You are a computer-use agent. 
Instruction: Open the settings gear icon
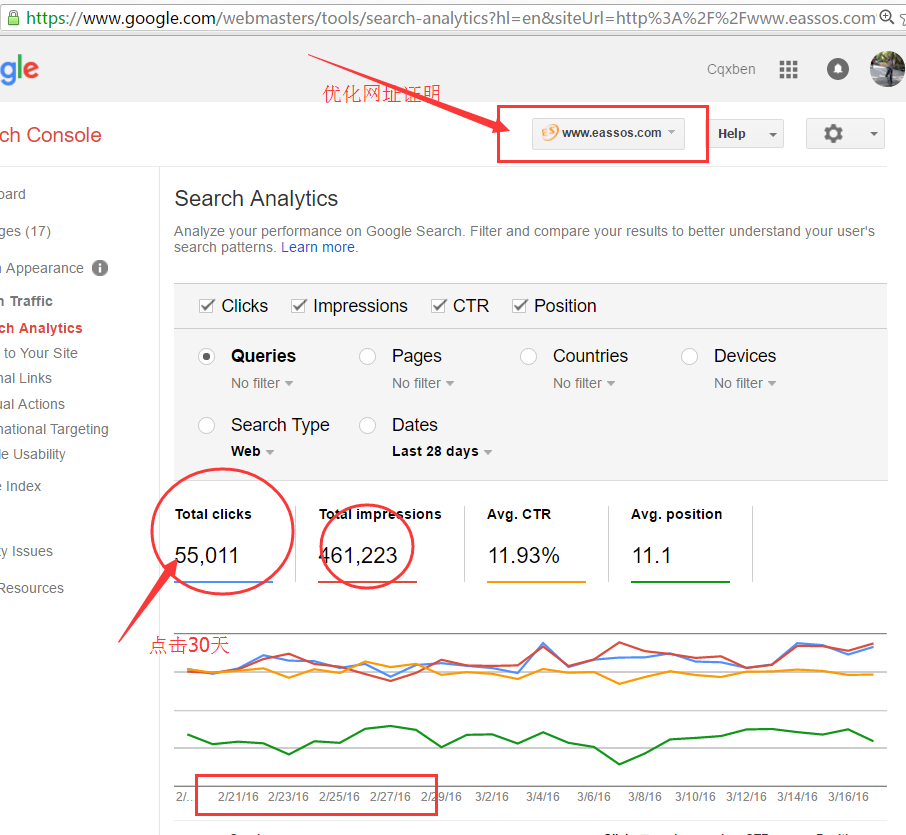[833, 133]
